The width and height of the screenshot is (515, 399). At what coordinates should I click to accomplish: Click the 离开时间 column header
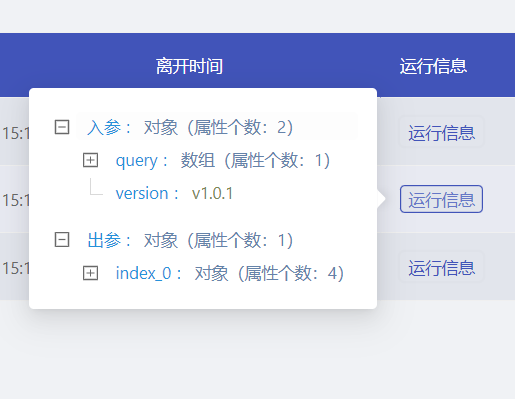point(189,66)
